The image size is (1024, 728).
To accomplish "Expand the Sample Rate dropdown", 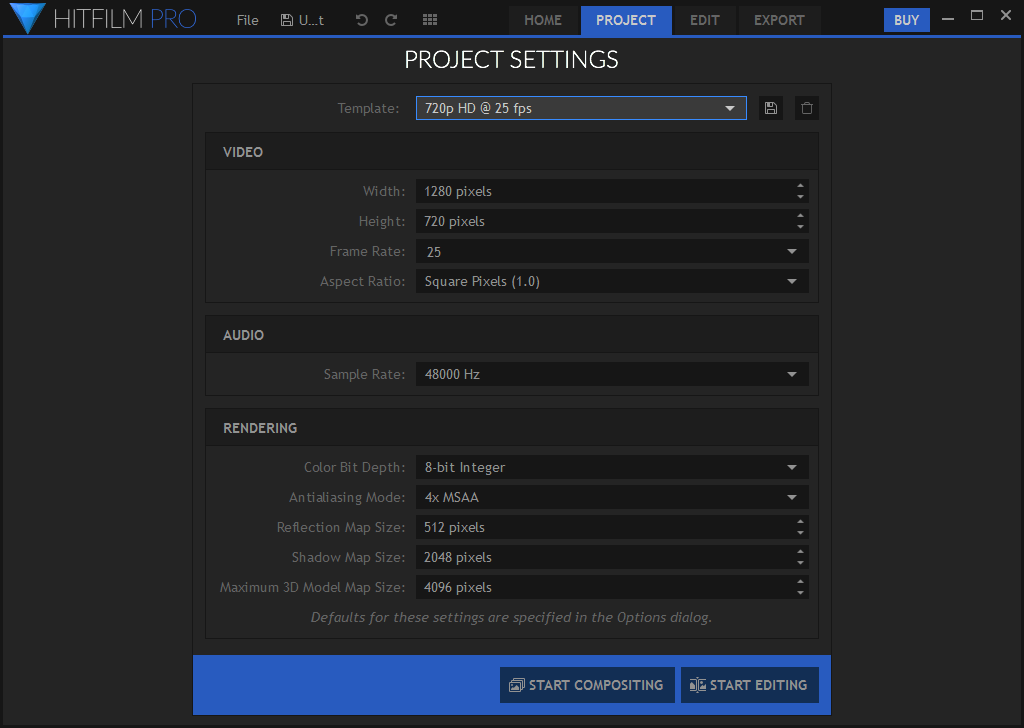I will pyautogui.click(x=612, y=375).
